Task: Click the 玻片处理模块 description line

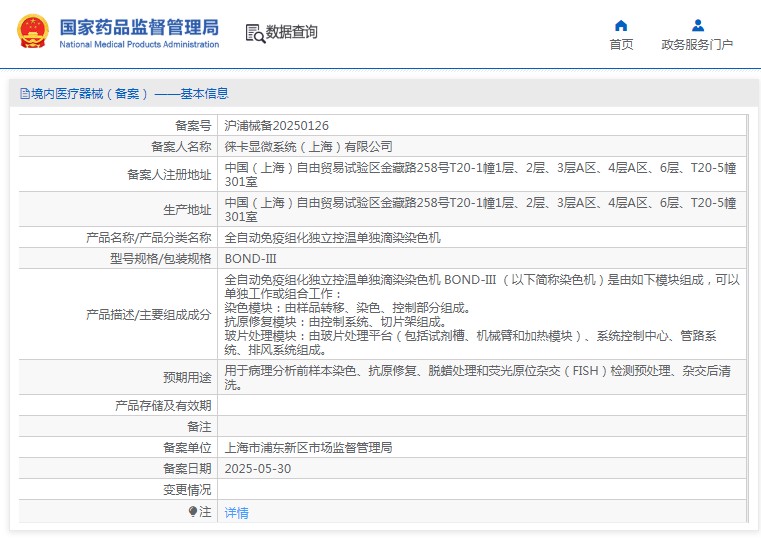Action: (x=470, y=343)
